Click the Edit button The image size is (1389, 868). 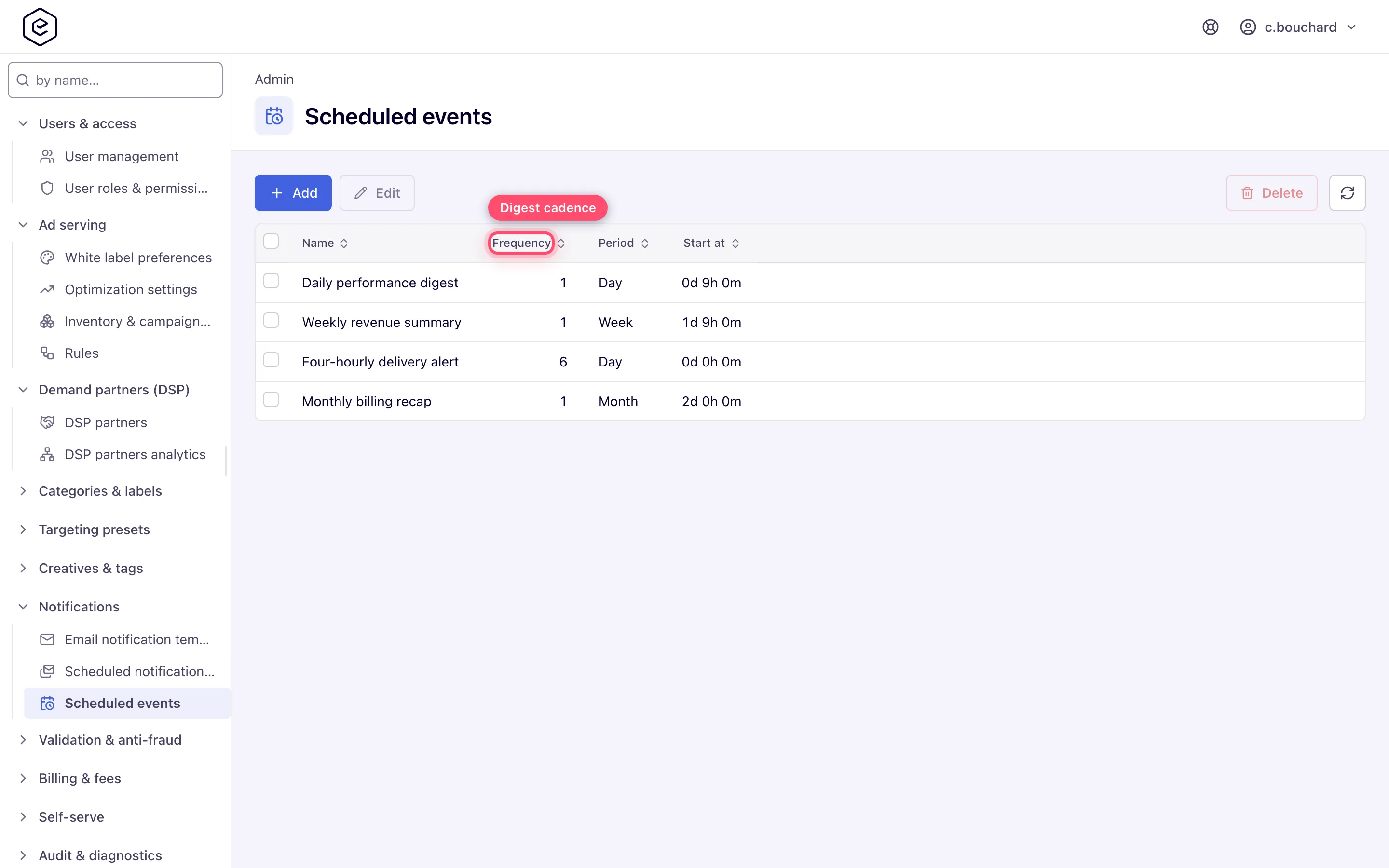point(377,193)
